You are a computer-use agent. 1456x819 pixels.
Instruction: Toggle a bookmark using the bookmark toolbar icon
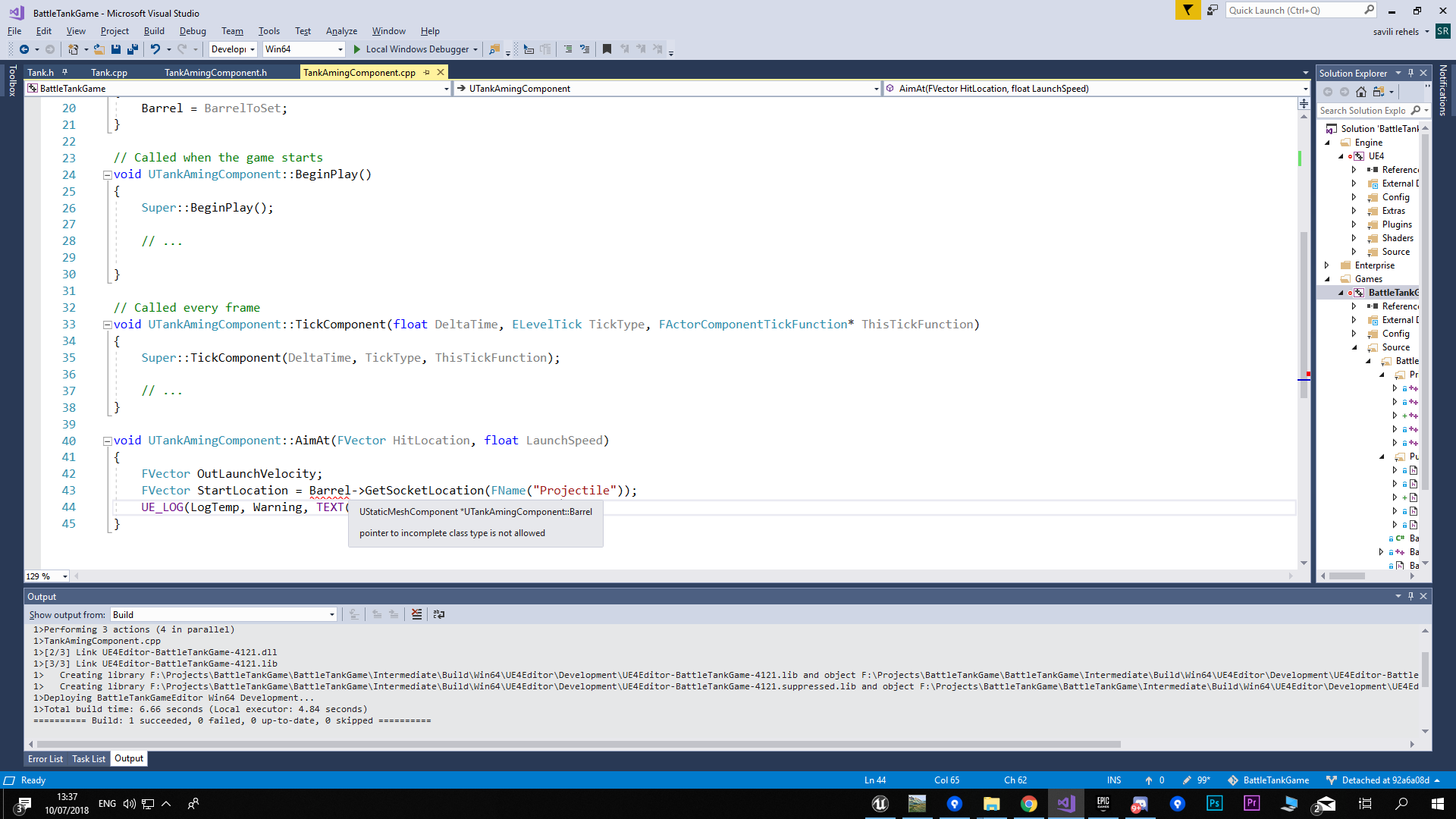(x=606, y=49)
